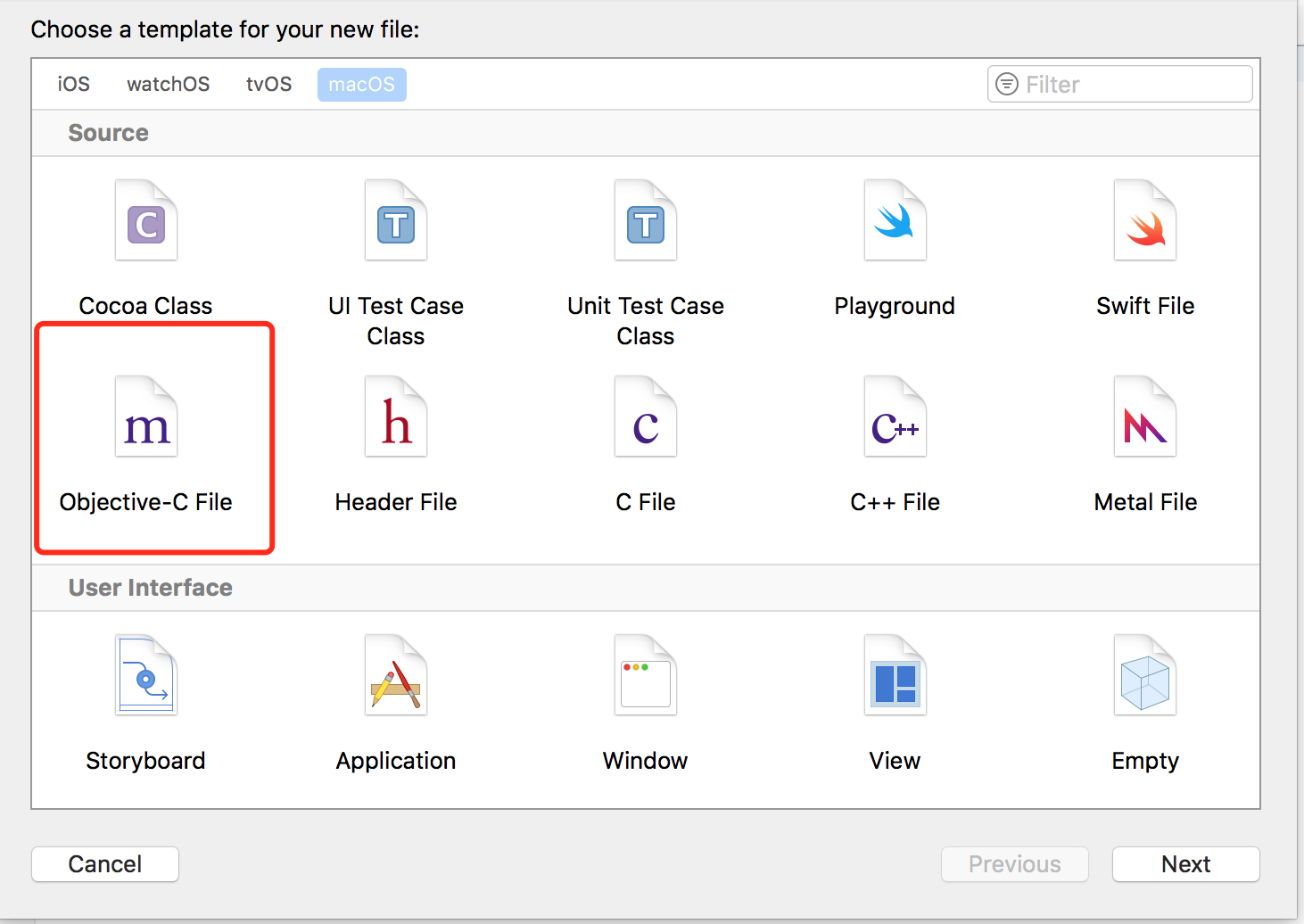The width and height of the screenshot is (1304, 924).
Task: Choose the UI Test Case Class icon
Action: (396, 220)
